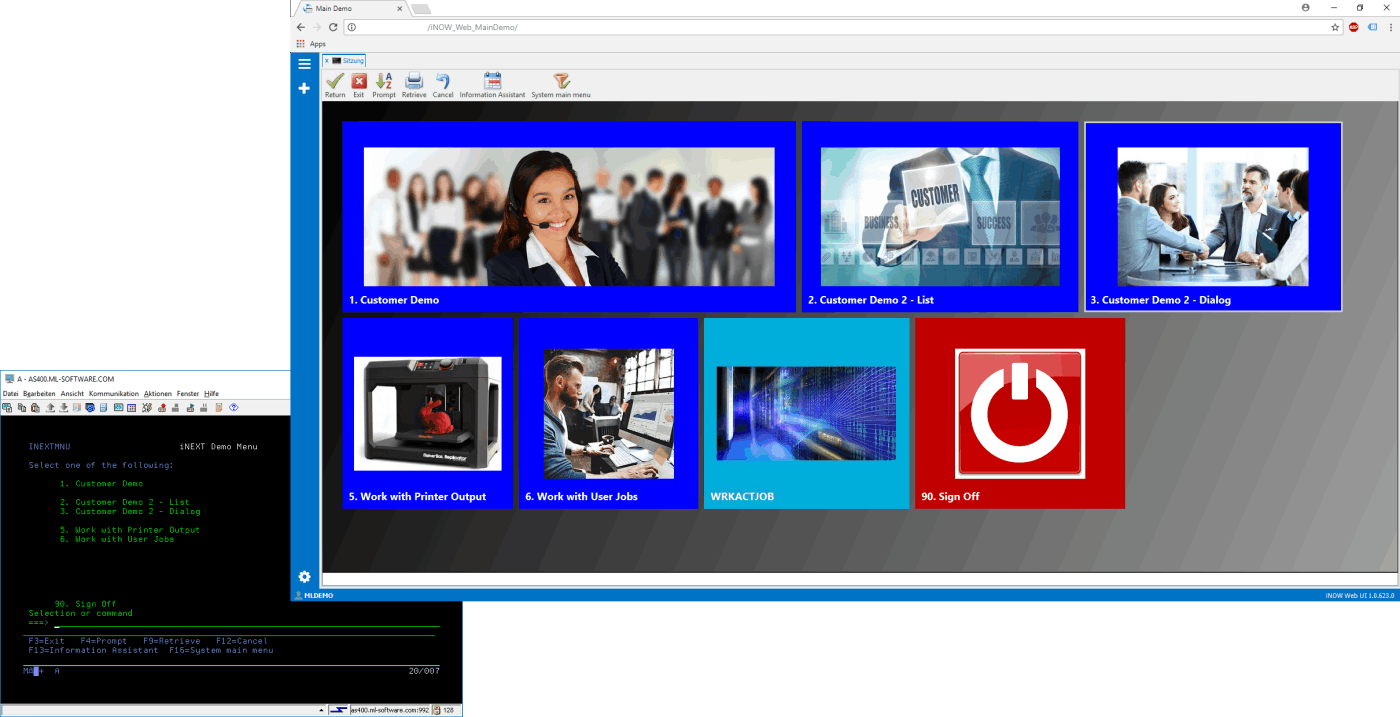Click the browser forward arrow
The width and height of the screenshot is (1400, 717).
click(x=317, y=27)
